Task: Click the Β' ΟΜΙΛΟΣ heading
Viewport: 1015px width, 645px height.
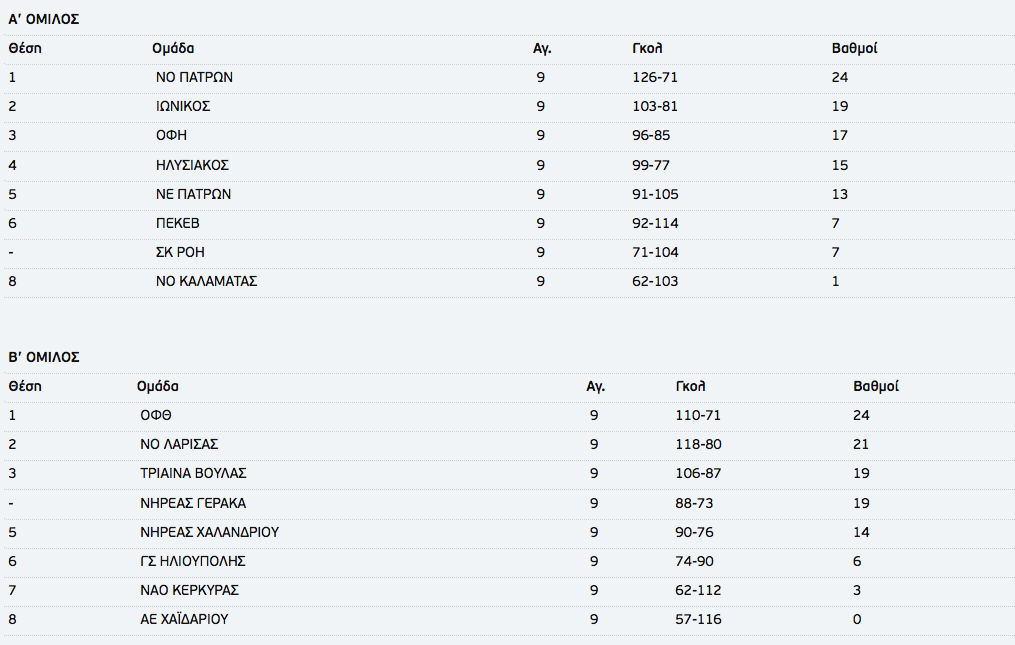Action: point(43,357)
